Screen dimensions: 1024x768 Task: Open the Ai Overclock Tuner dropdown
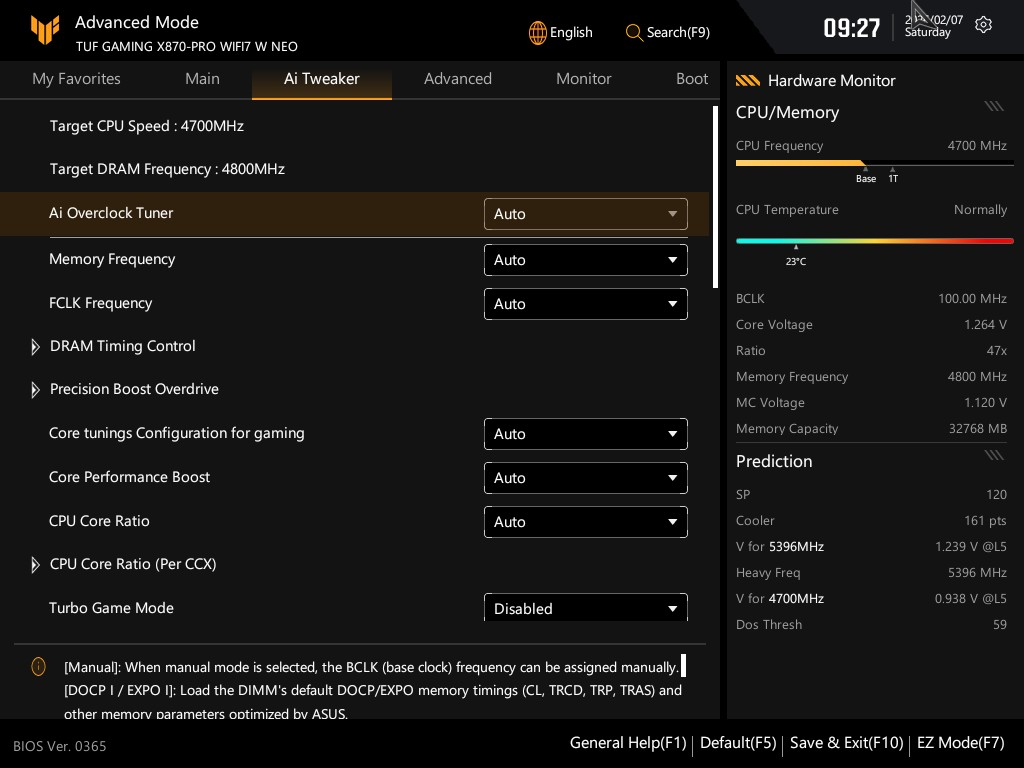585,214
